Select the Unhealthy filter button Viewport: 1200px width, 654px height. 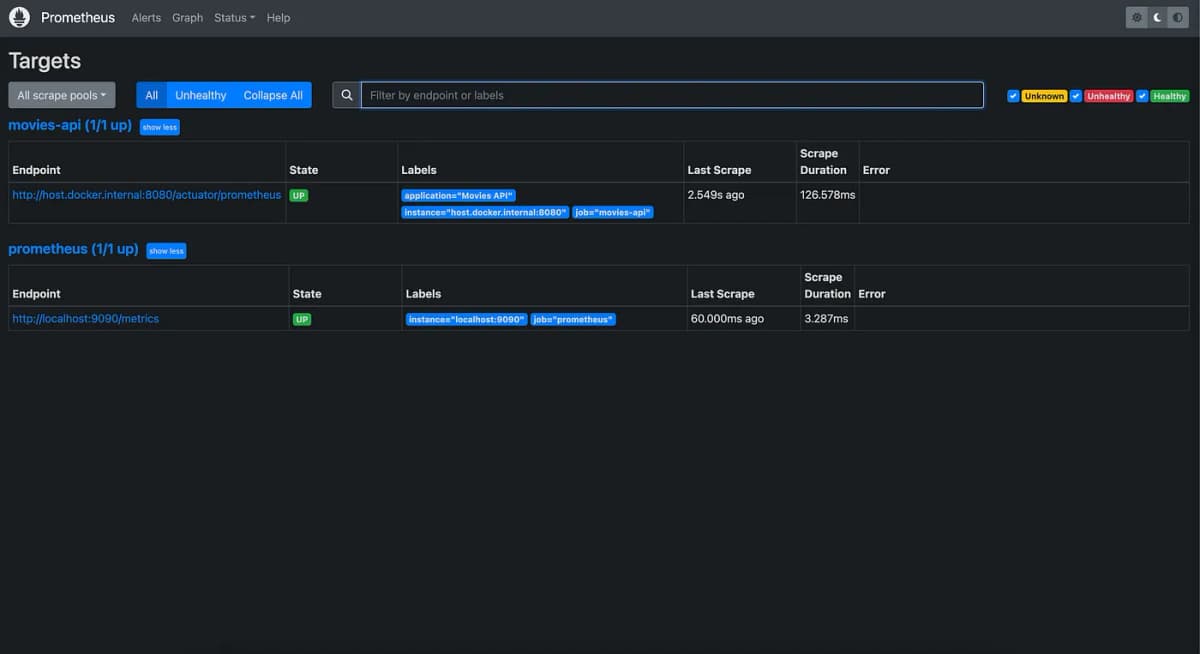tap(201, 95)
